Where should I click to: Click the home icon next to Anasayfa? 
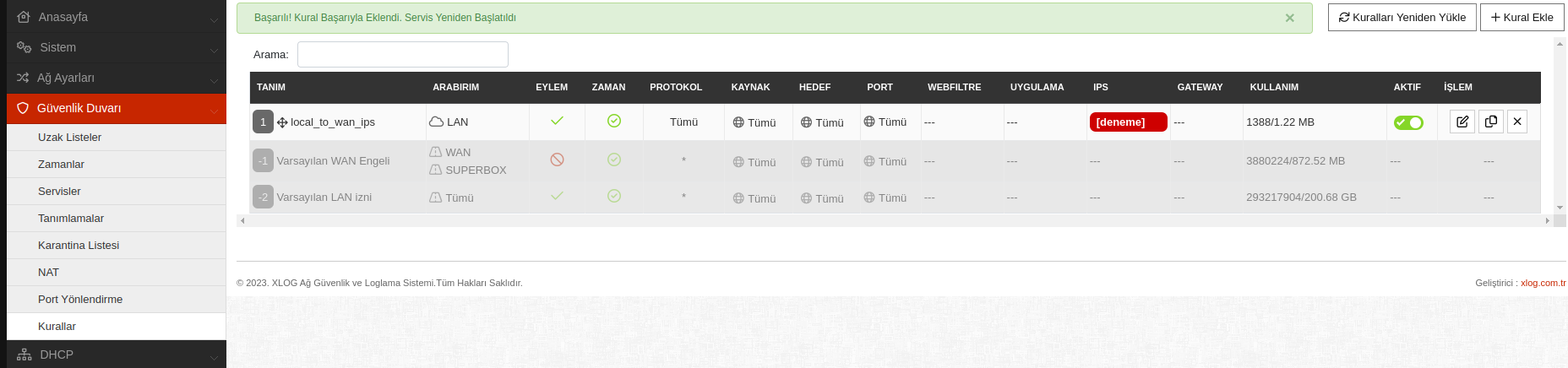23,17
